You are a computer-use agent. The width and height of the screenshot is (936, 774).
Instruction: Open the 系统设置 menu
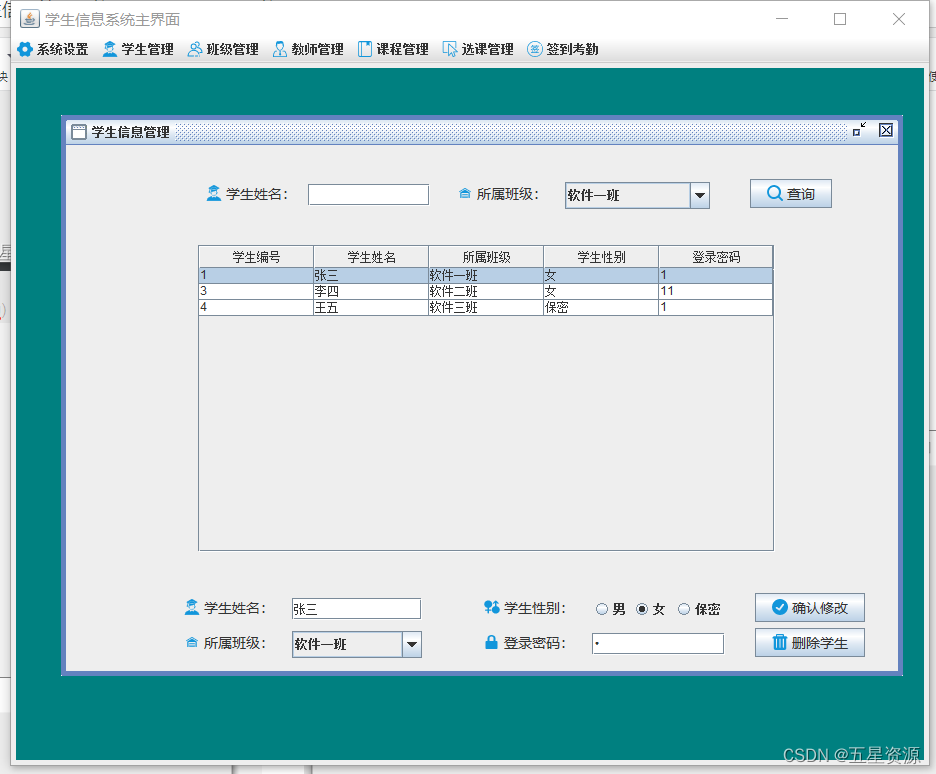[x=53, y=49]
